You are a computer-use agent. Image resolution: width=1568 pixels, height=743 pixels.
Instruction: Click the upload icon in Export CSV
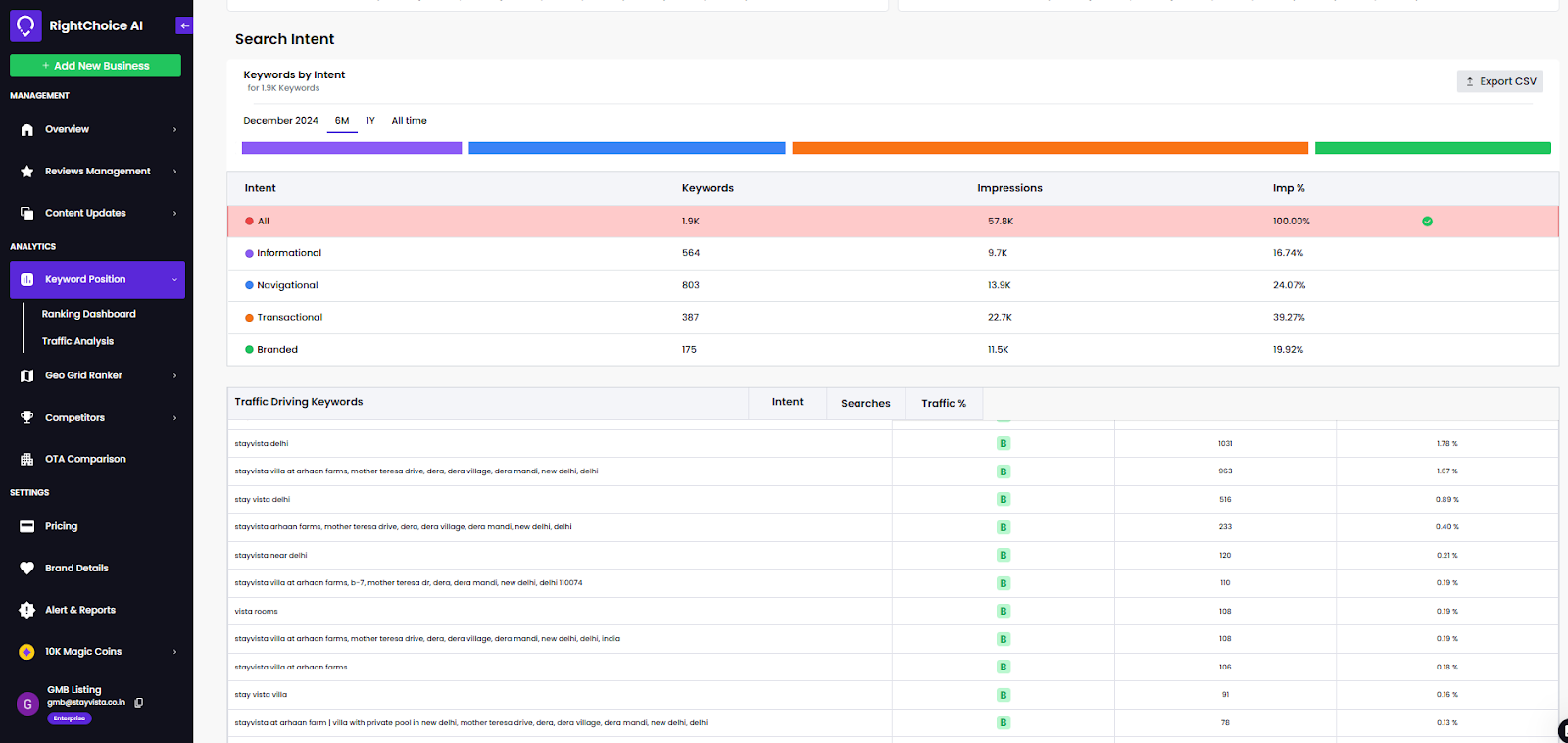[1470, 81]
